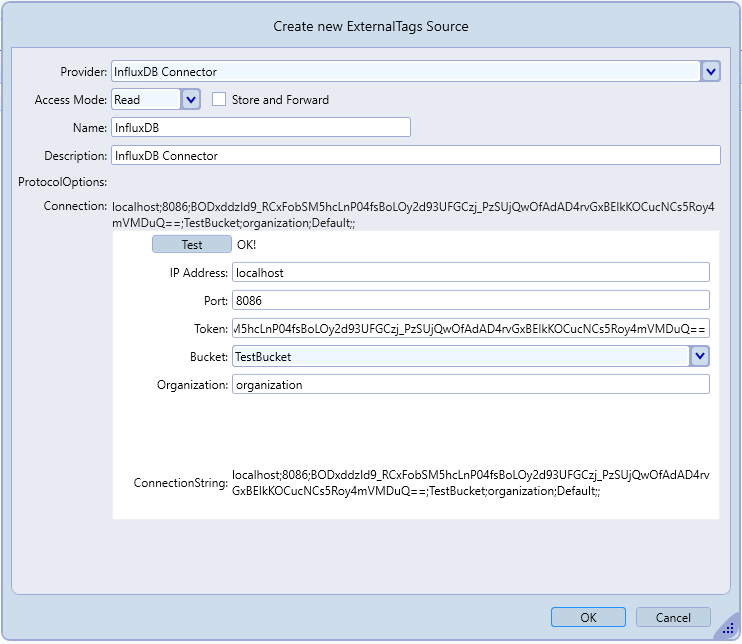Expand the Bucket dropdown arrow
This screenshot has height=644, width=742.
[x=700, y=356]
